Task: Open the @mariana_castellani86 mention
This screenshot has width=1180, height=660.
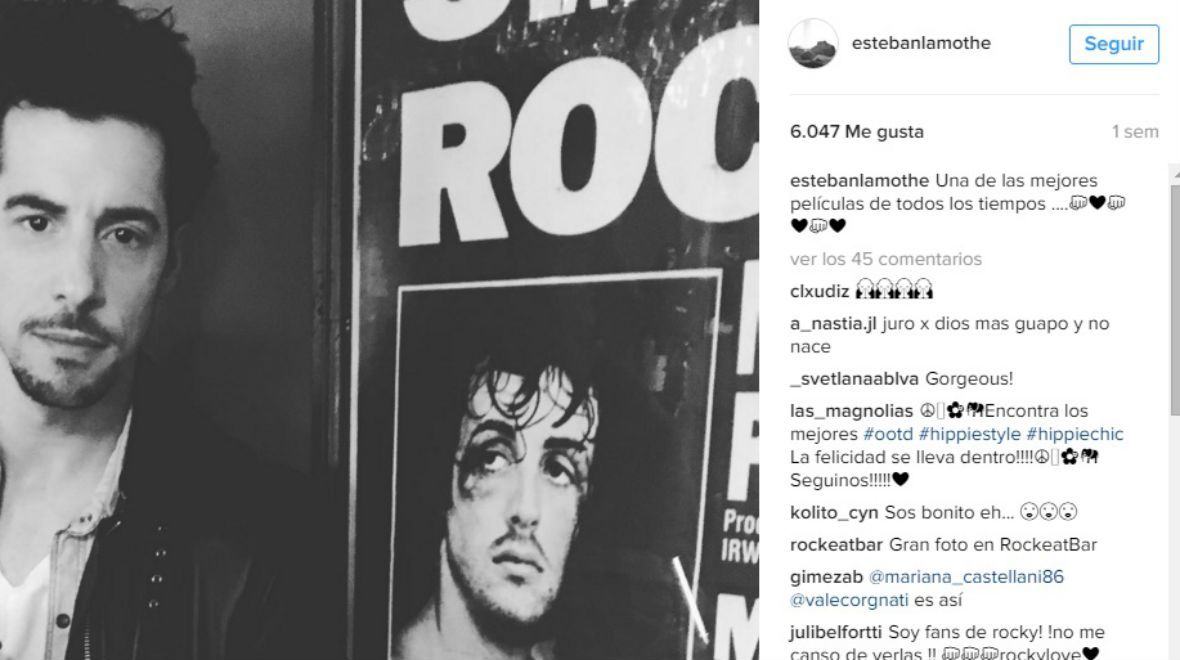Action: pos(966,577)
